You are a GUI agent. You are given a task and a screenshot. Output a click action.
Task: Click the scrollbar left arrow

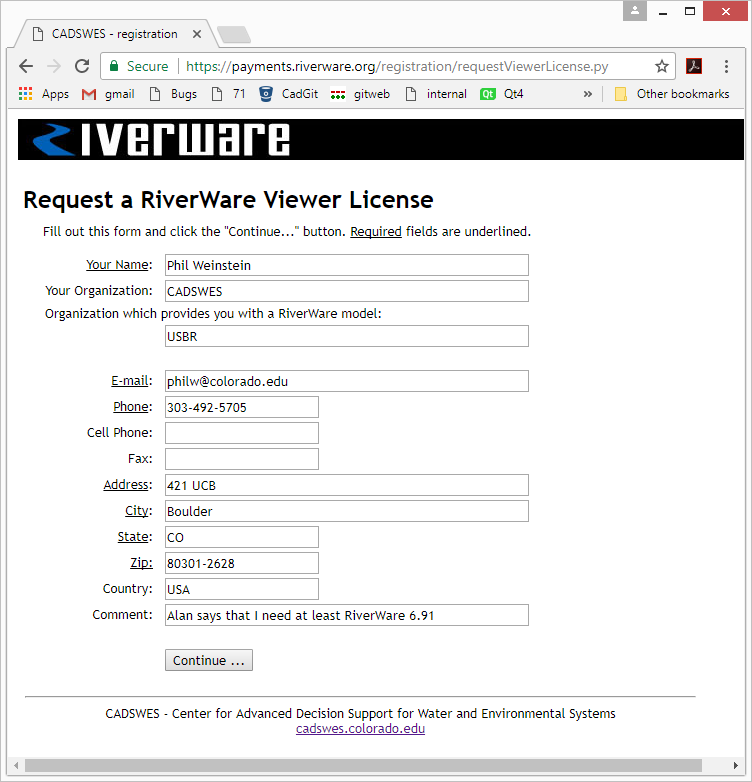coord(16,765)
